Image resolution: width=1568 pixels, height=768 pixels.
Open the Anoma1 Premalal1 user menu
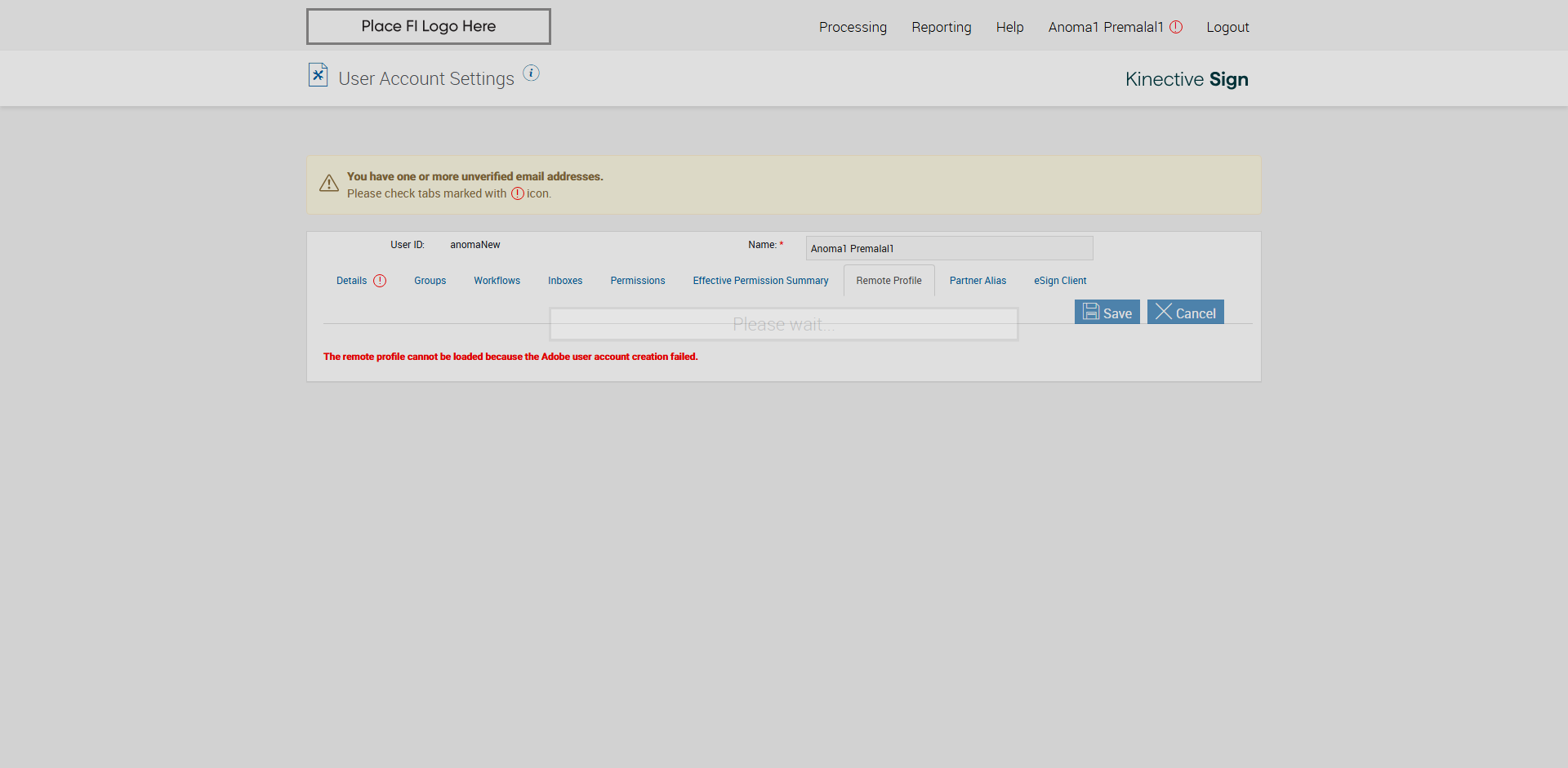tap(1106, 27)
